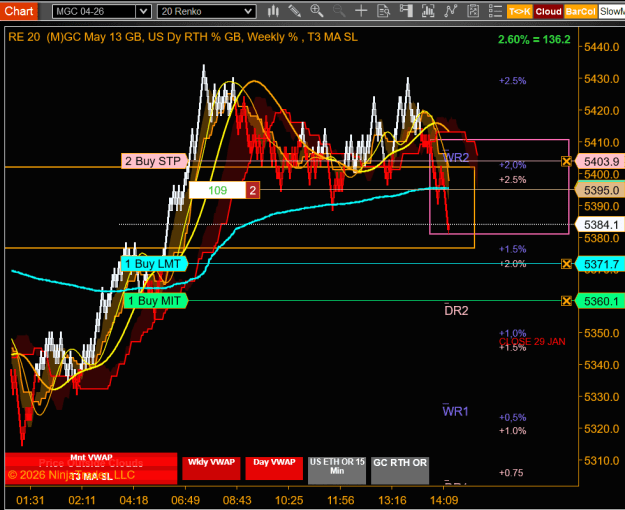Screen dimensions: 625x510
Task: Click the US ETH OR 15 Min button
Action: tap(337, 471)
